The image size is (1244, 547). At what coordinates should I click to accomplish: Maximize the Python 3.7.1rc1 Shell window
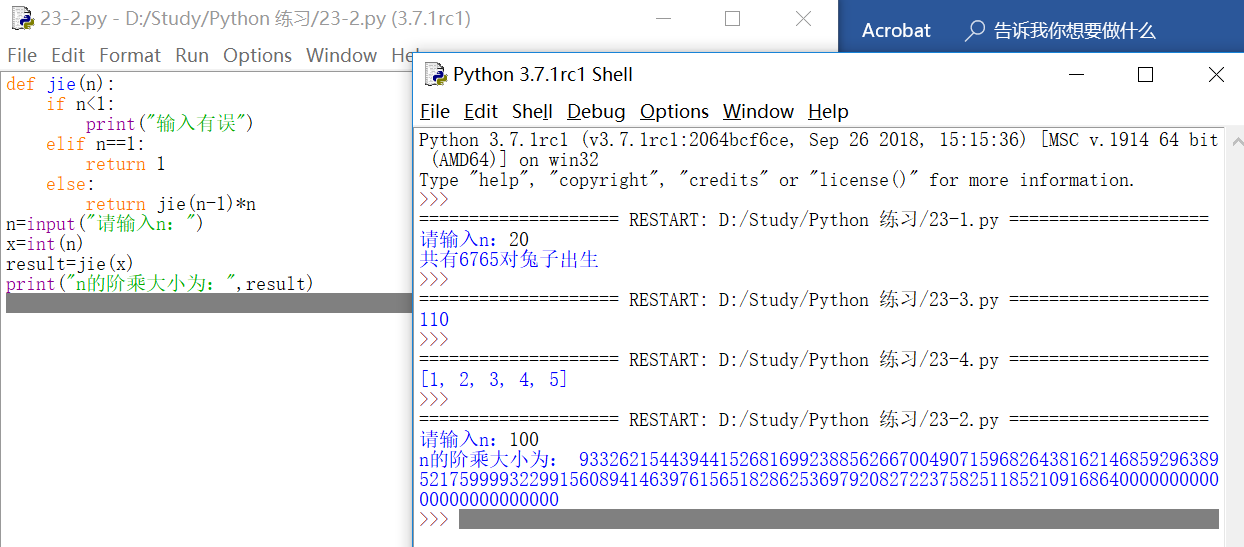tap(1146, 75)
